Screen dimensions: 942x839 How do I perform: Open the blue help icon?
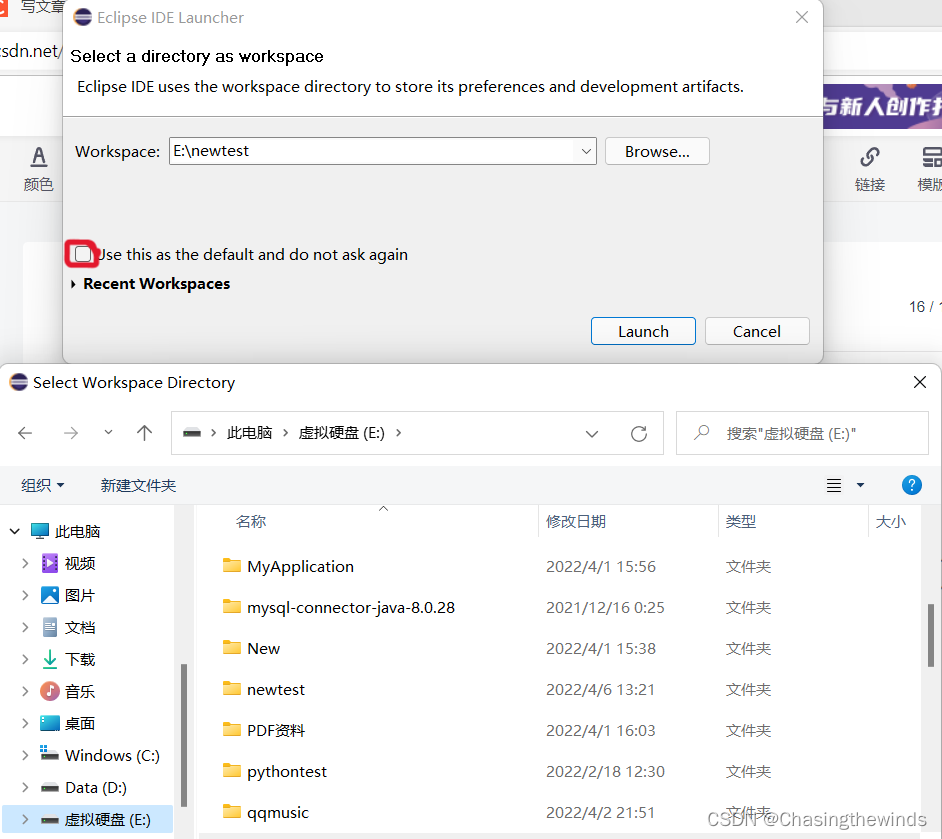pyautogui.click(x=911, y=485)
